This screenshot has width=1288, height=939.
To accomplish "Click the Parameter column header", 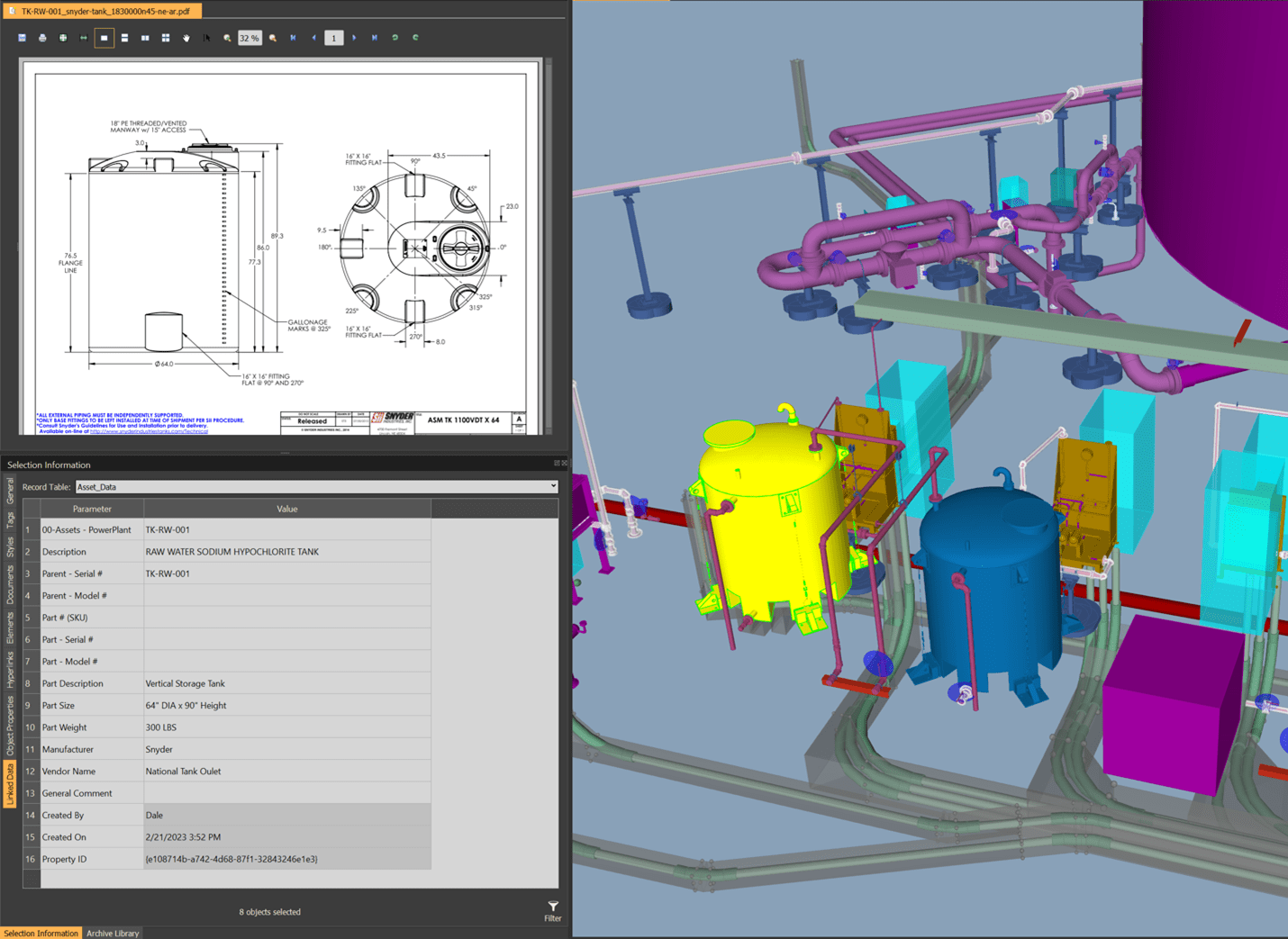I will [92, 509].
